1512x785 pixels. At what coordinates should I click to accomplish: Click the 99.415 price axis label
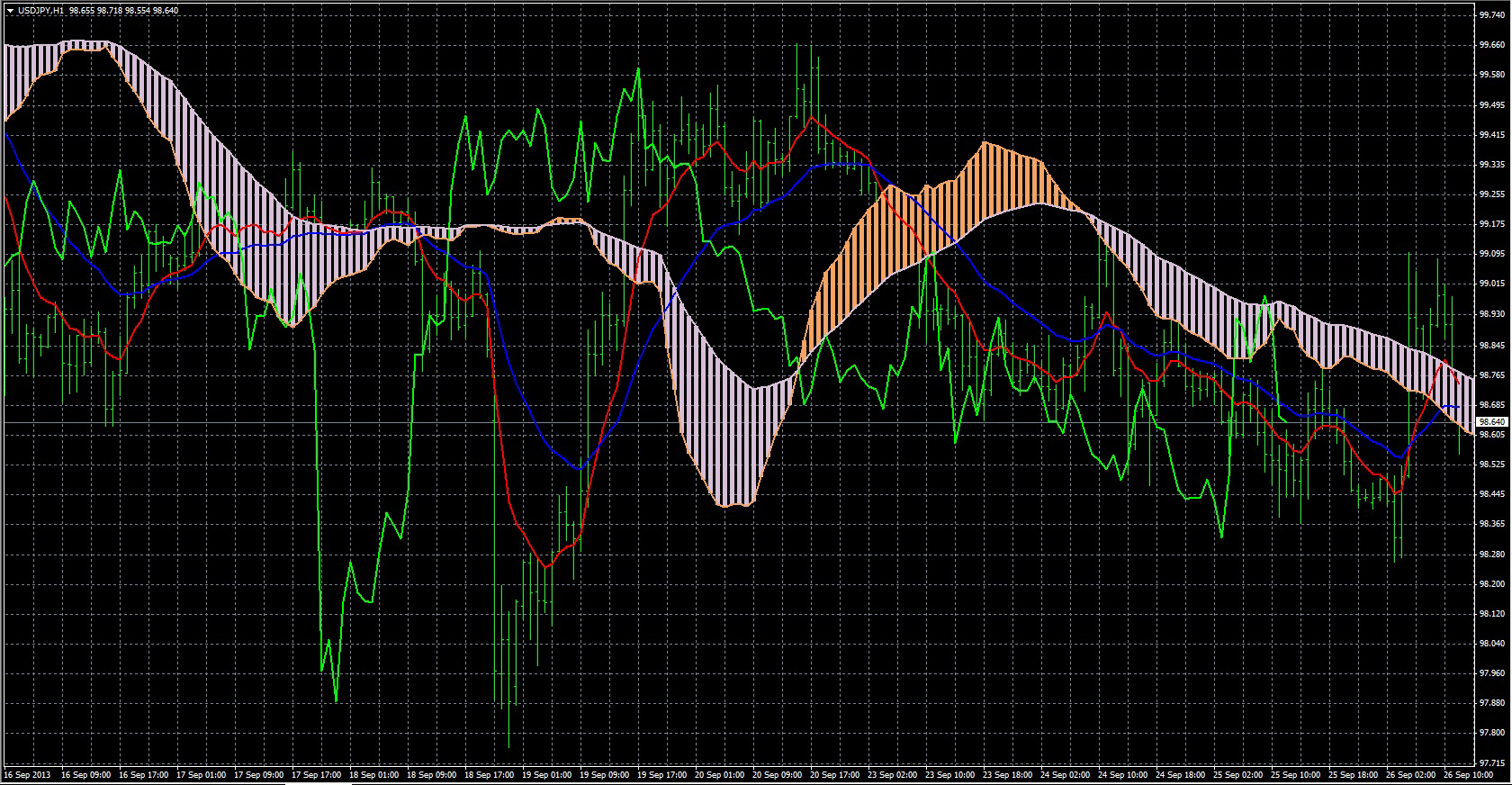pyautogui.click(x=1490, y=135)
